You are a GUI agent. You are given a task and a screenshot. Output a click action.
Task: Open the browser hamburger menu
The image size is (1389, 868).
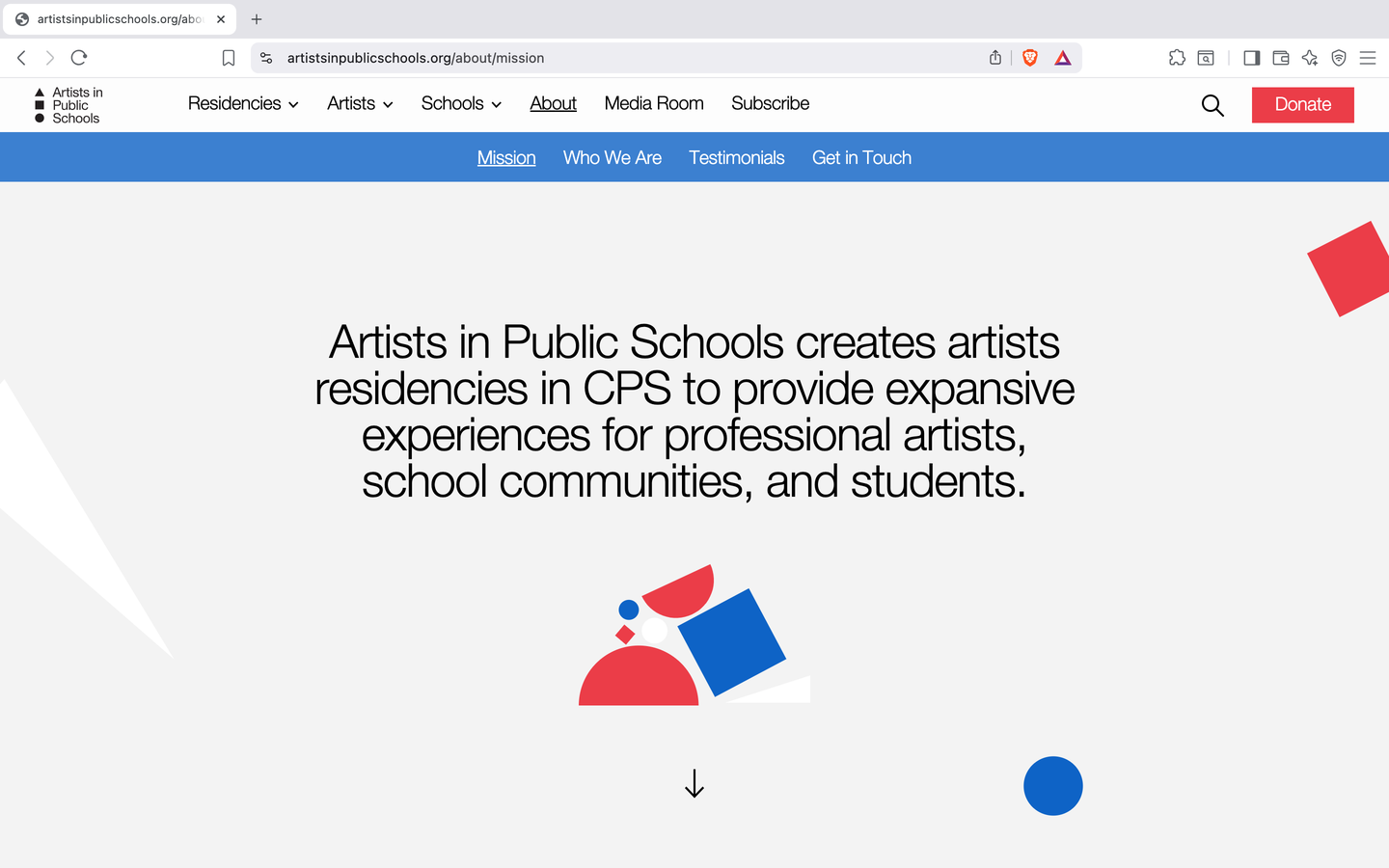[1368, 58]
